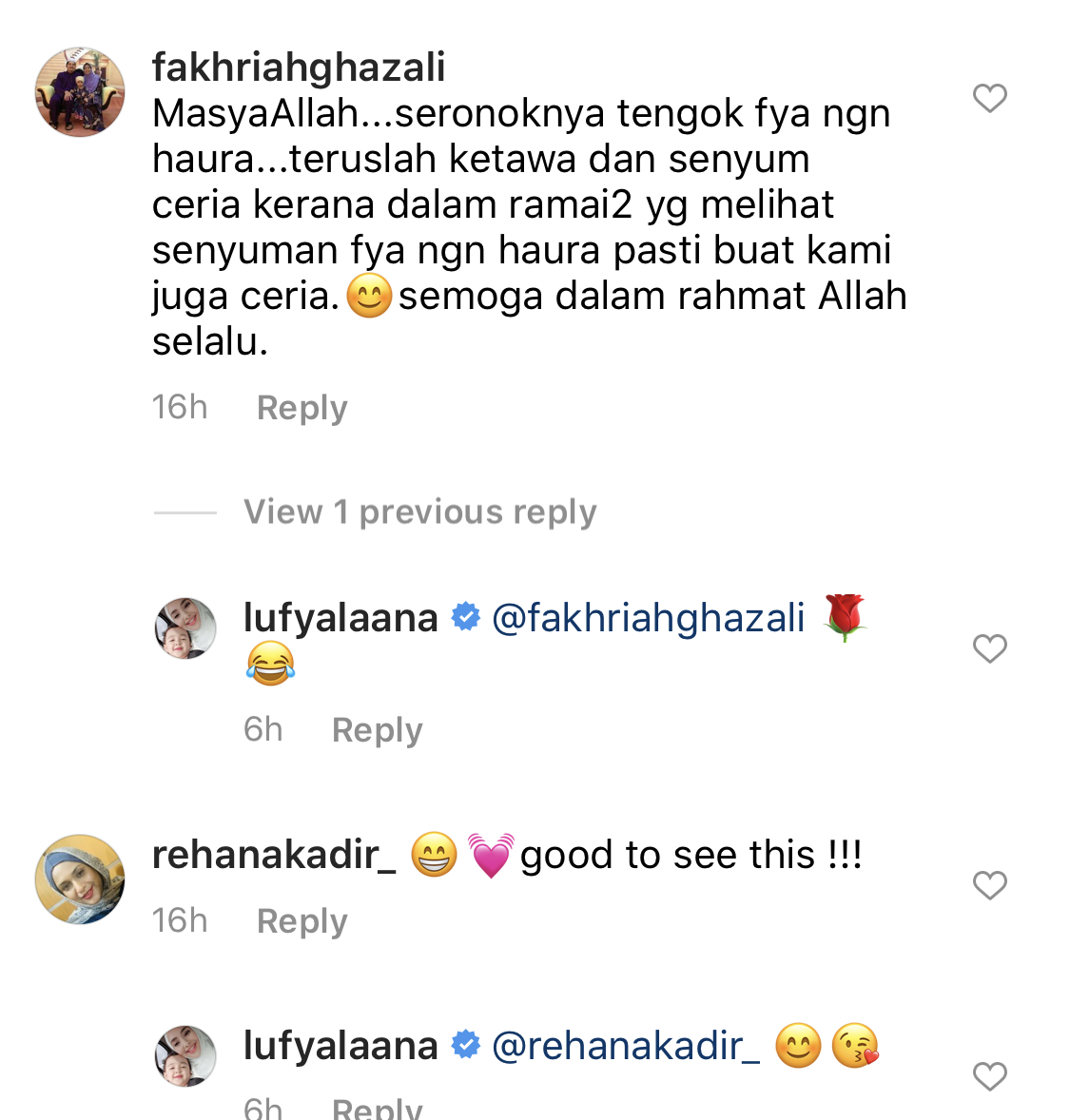Tap verified badge beside lufyalaana's first reply
1070x1120 pixels.
[466, 617]
